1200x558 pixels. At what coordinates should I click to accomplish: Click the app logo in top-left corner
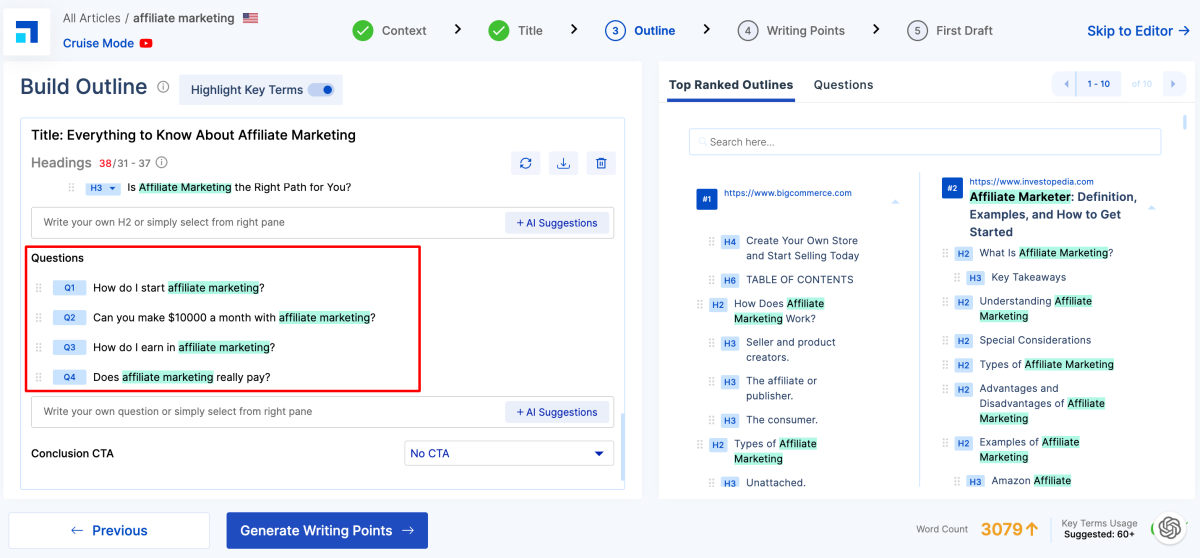coord(27,31)
